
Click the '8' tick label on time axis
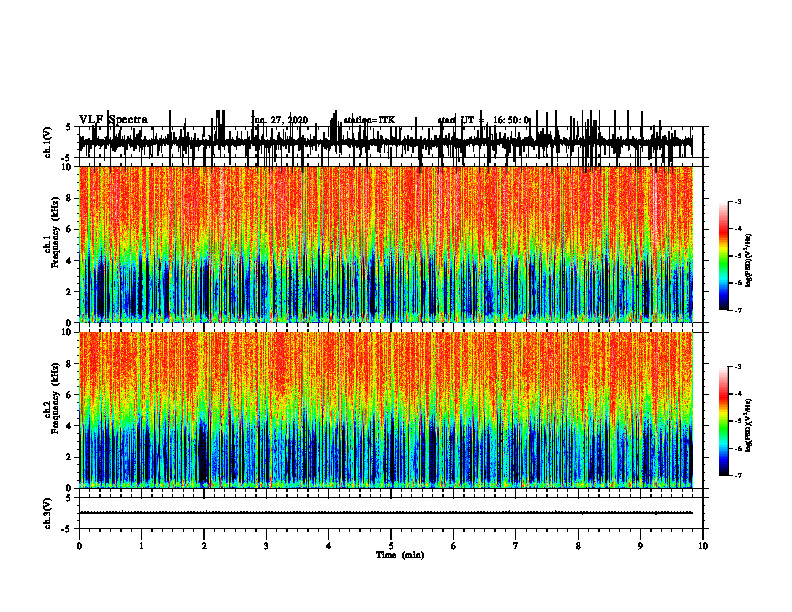coord(578,546)
